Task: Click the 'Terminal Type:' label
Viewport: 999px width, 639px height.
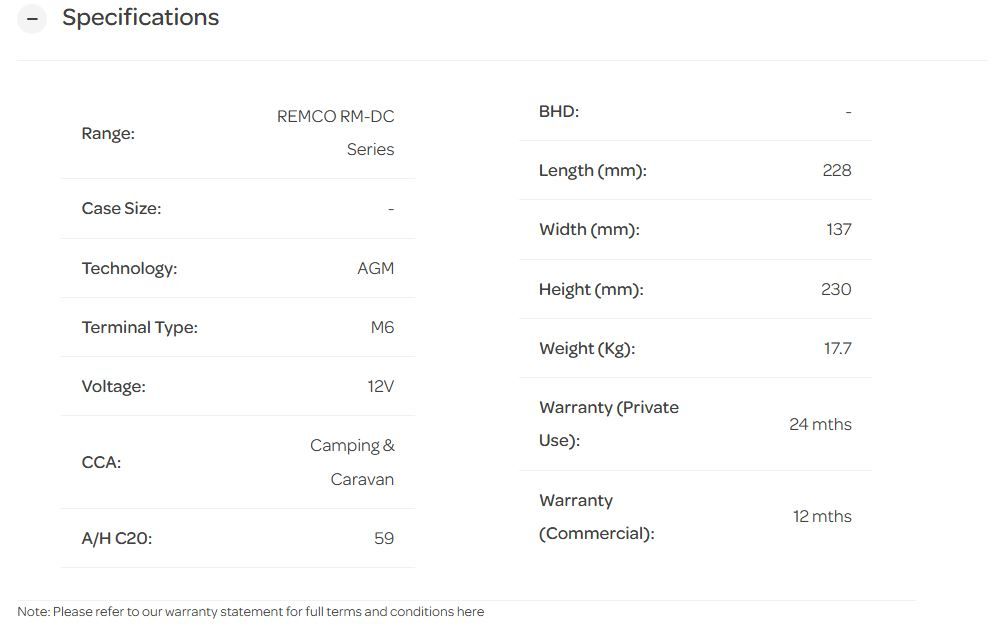Action: click(139, 327)
